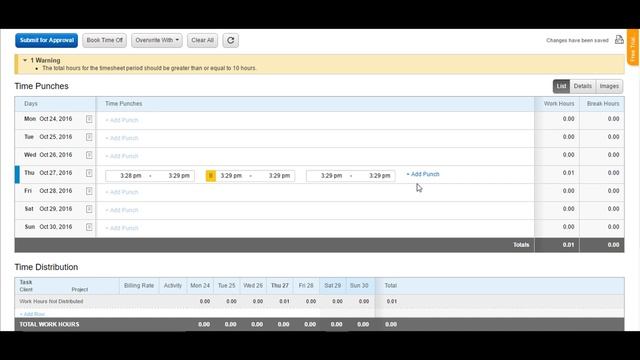Click the Thu 27 distribution column header
640x360 pixels.
click(x=280, y=286)
